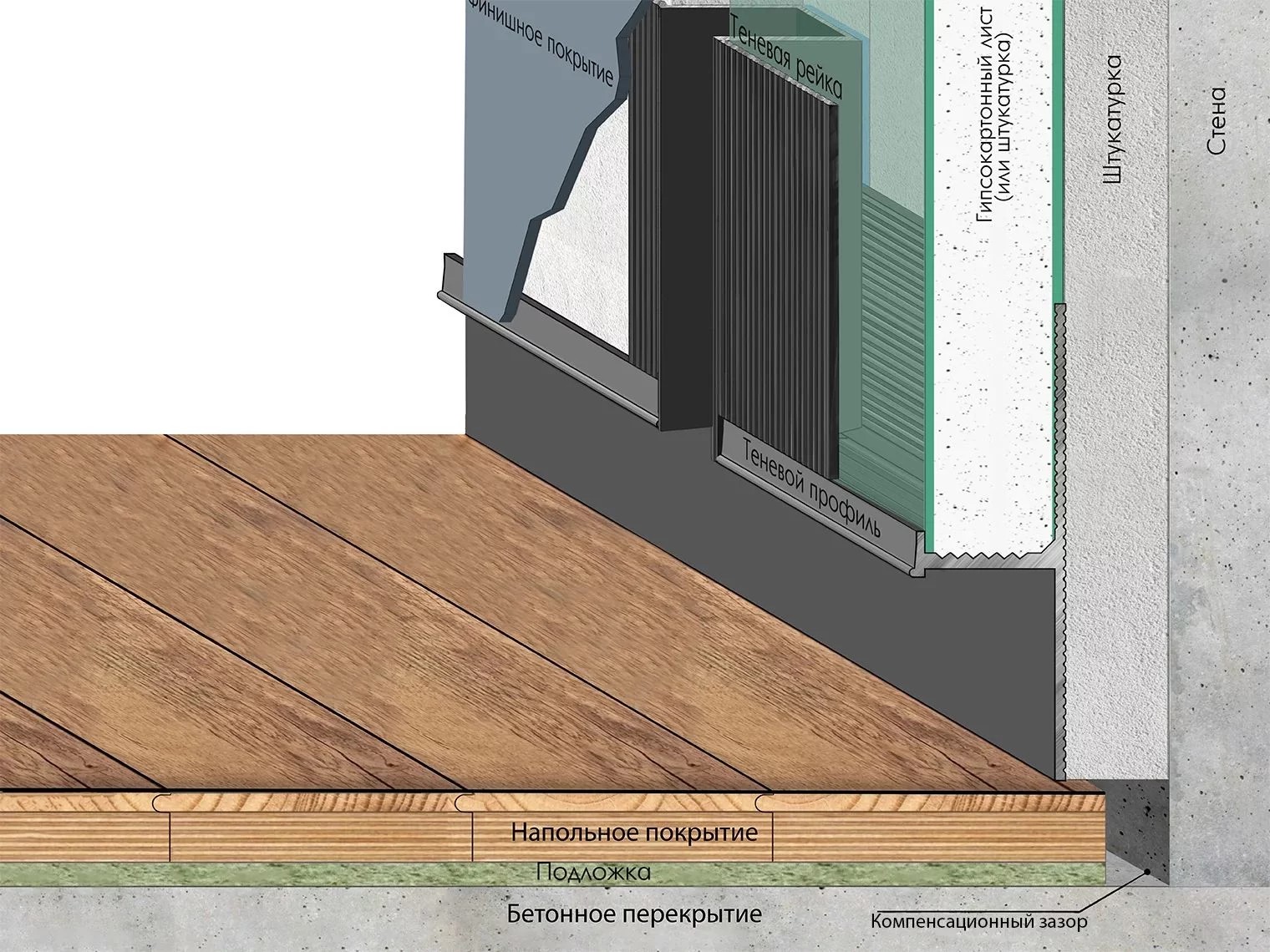Click the 'Бетонное перекрытие' label

pos(634,913)
